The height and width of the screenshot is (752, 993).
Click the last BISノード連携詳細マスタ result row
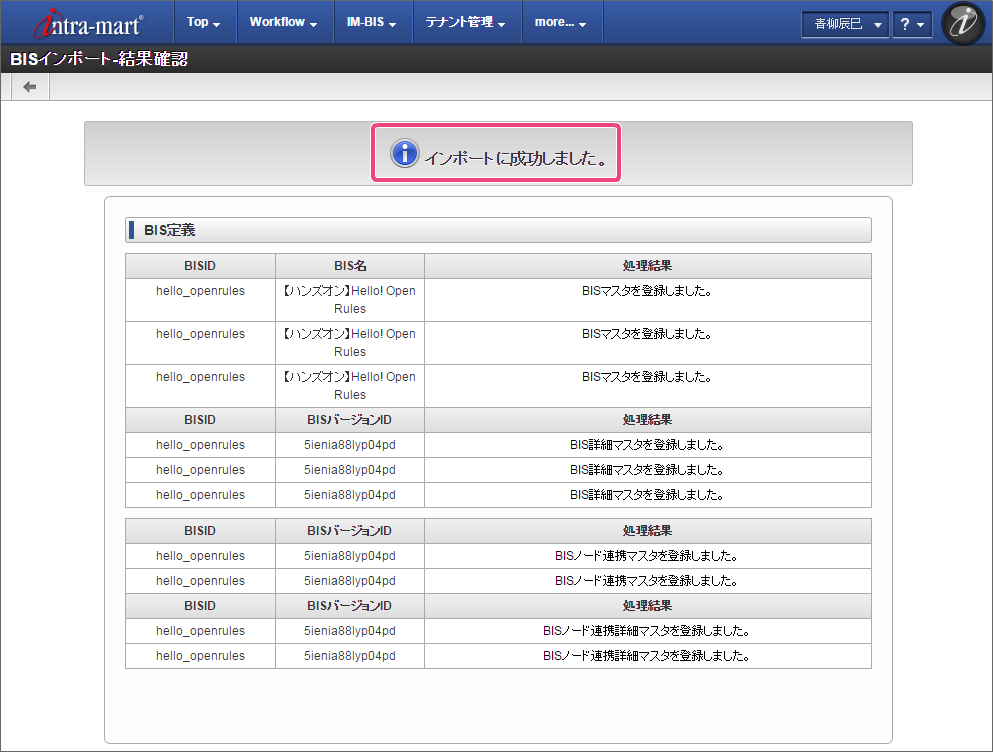tap(647, 656)
